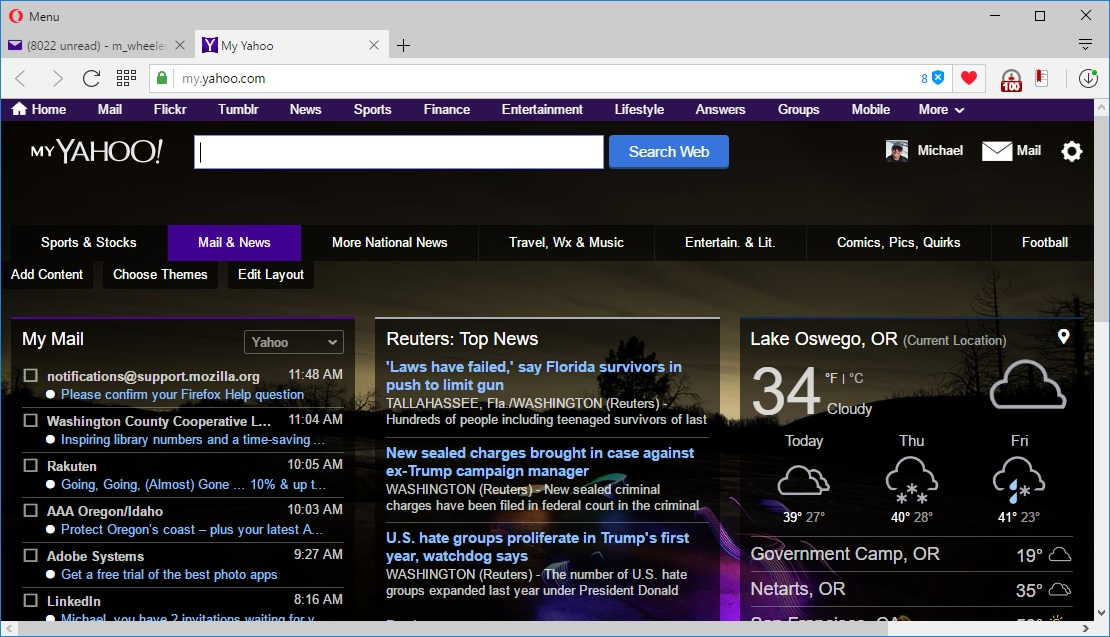Click the Mail envelope icon in header

click(x=997, y=151)
